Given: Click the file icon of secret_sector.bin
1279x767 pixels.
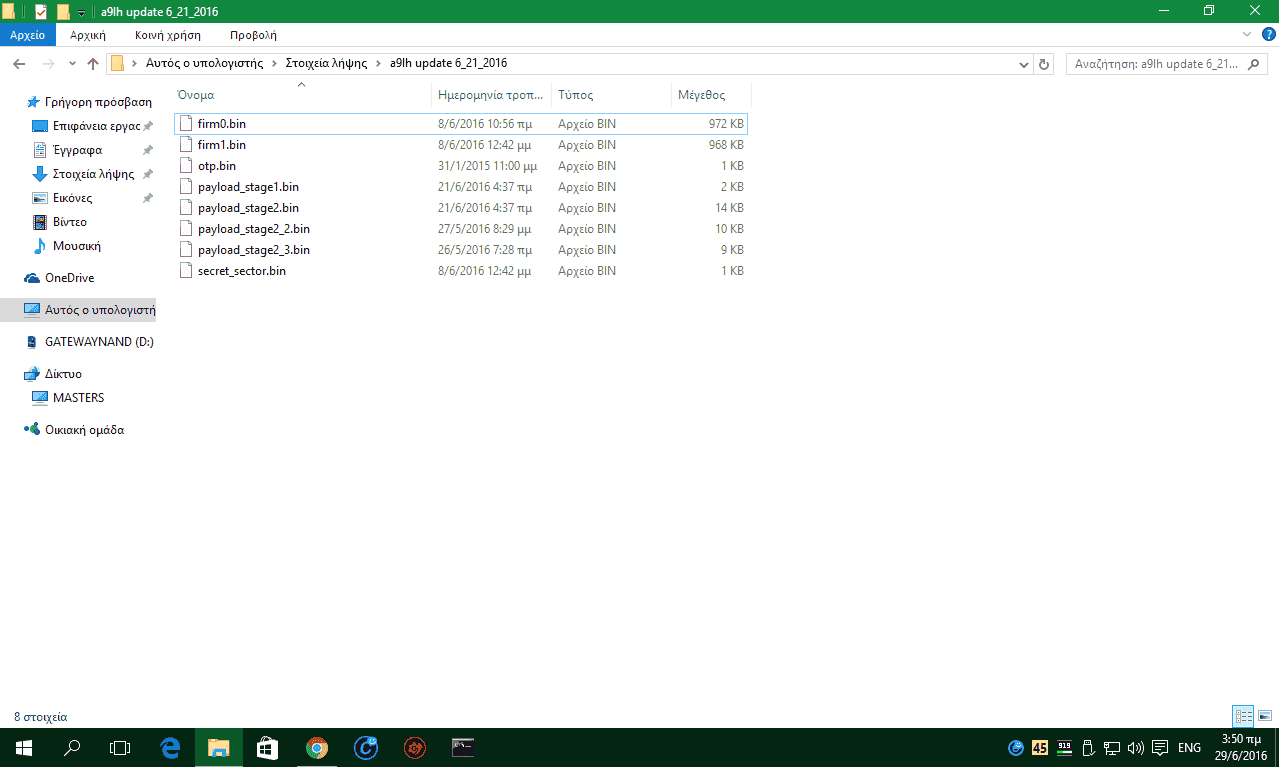Looking at the screenshot, I should [186, 271].
